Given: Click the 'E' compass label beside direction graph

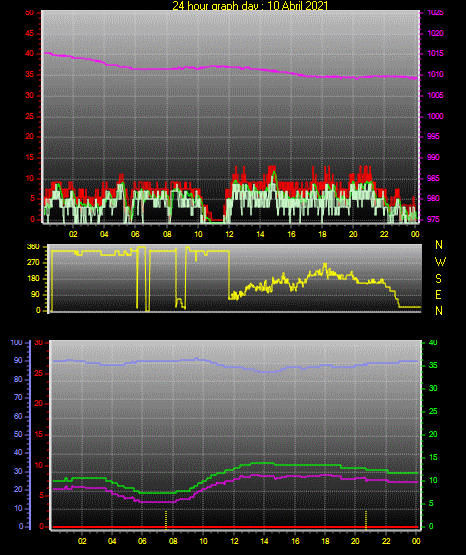Looking at the screenshot, I should click(x=438, y=294).
